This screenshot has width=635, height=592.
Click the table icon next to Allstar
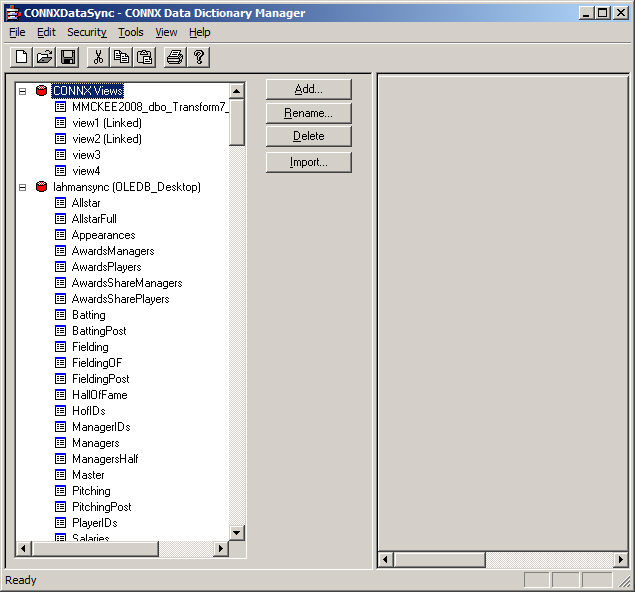[60, 203]
